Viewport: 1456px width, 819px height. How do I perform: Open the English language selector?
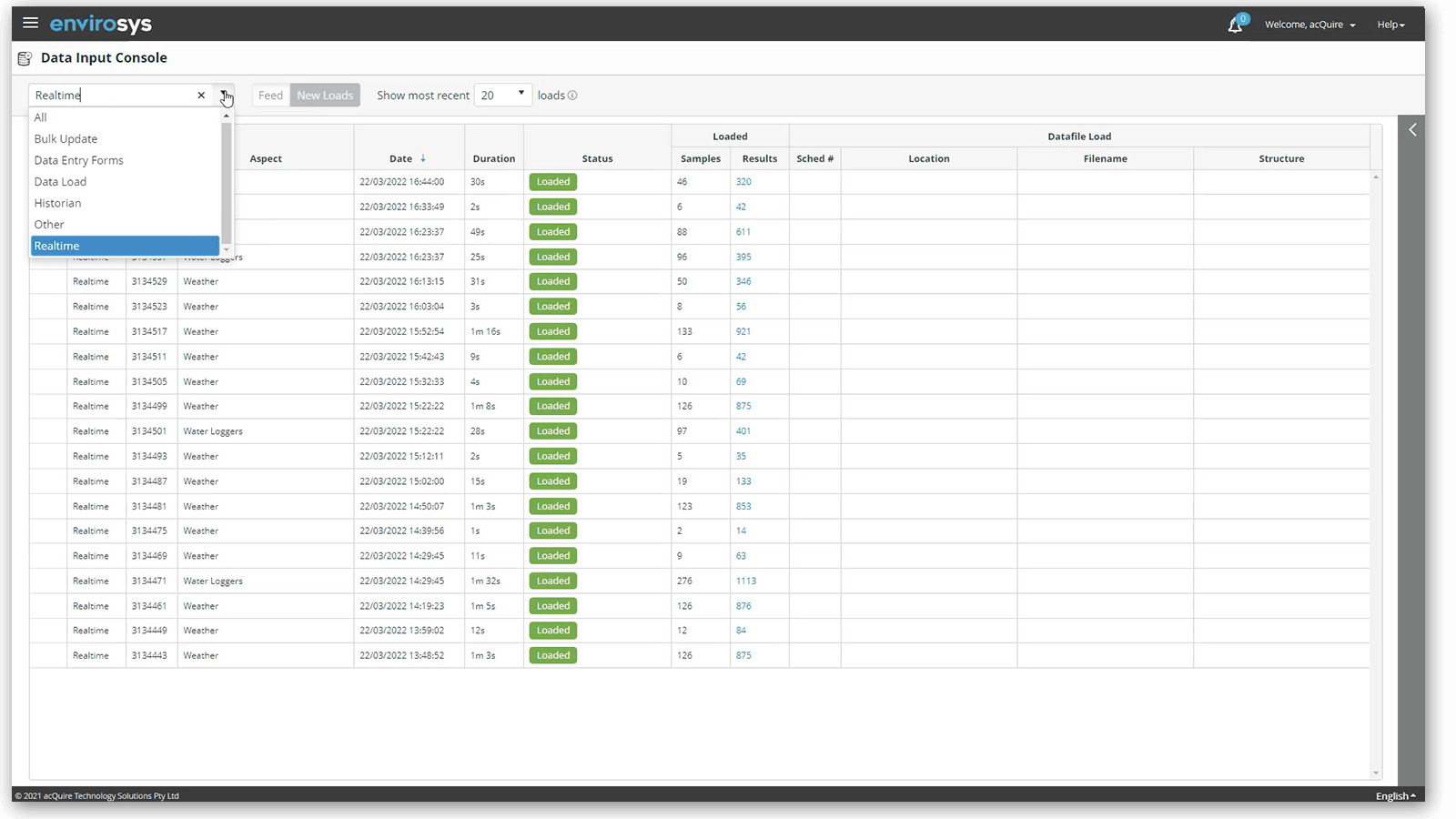pos(1395,796)
